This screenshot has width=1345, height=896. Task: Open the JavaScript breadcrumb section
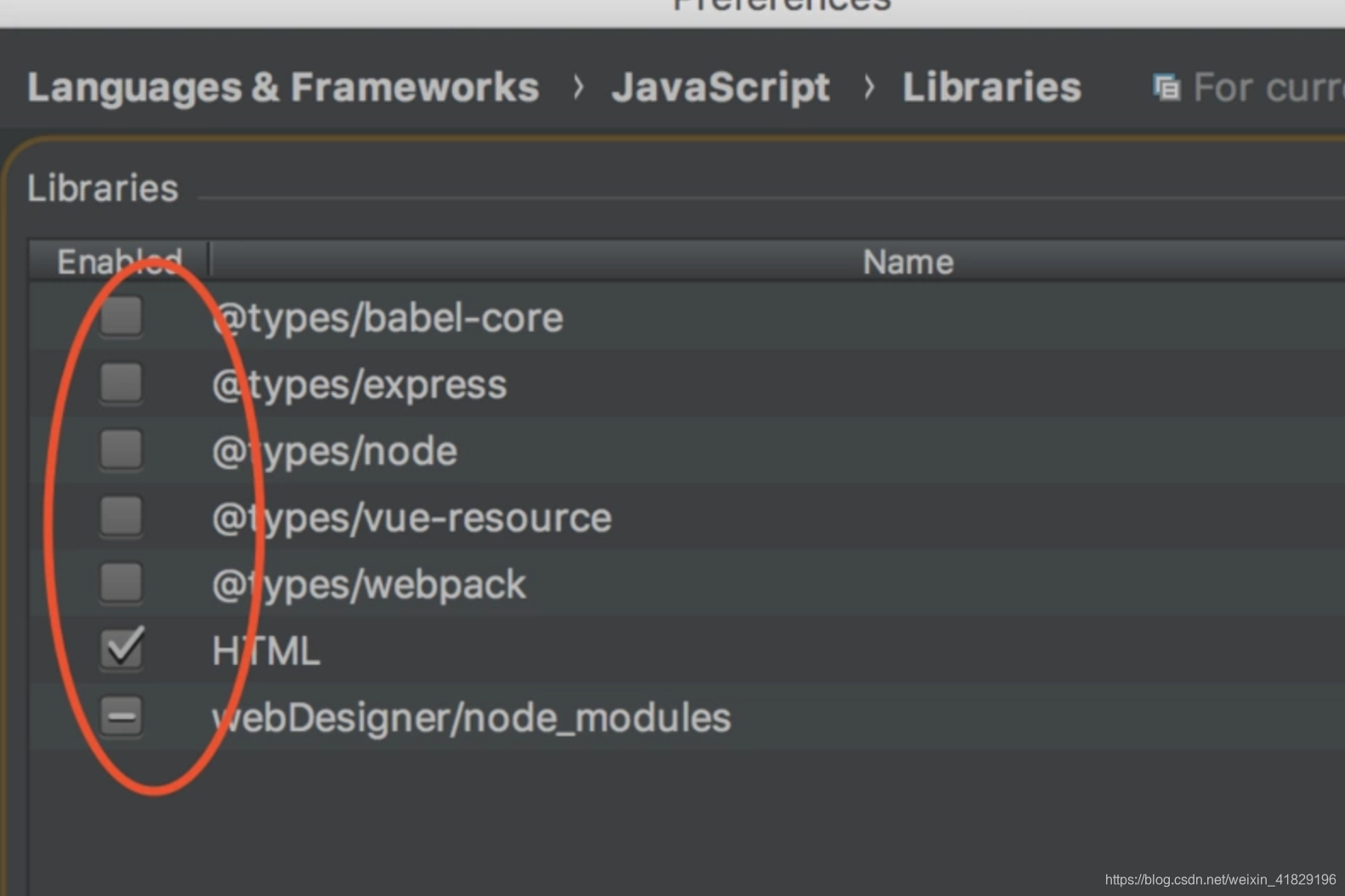720,88
